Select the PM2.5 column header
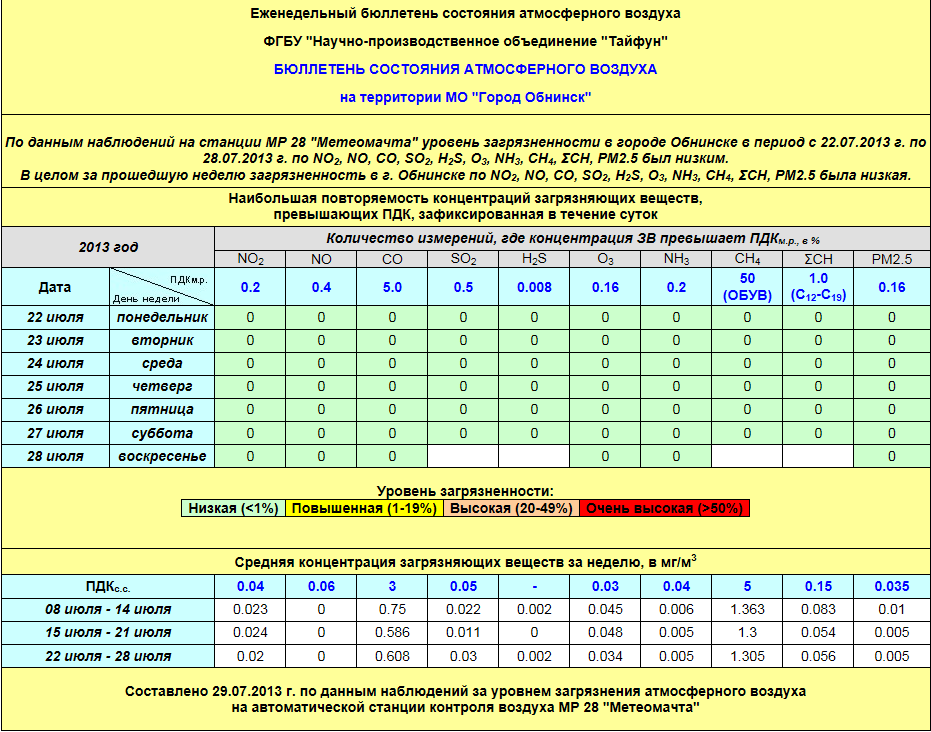Image resolution: width=931 pixels, height=732 pixels. (x=891, y=259)
